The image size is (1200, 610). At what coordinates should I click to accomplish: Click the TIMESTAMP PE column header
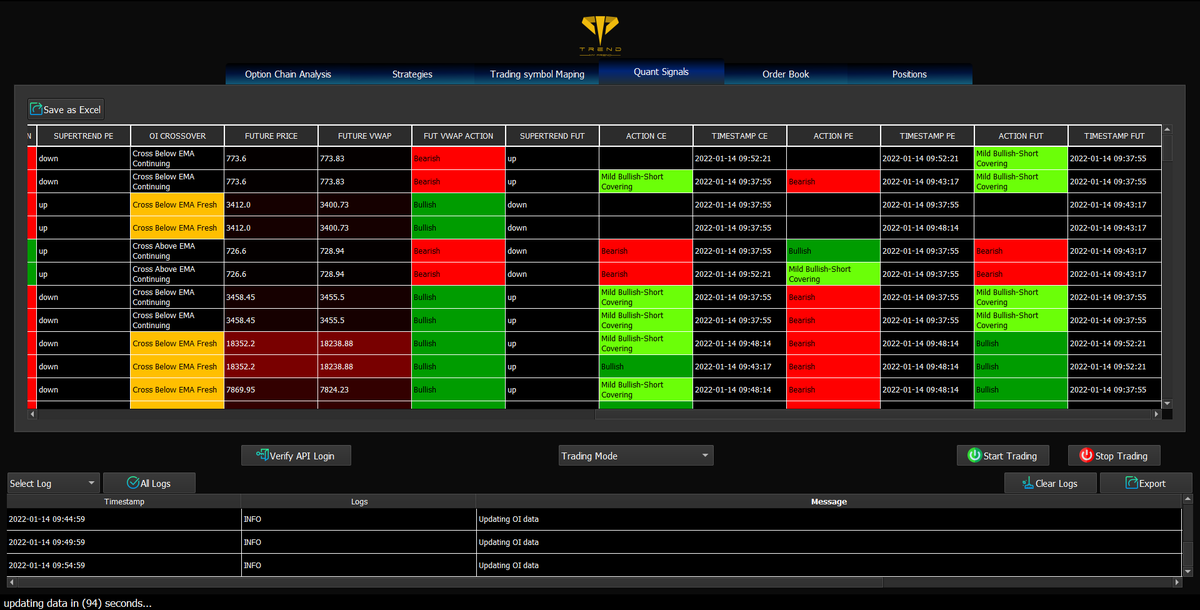[x=927, y=136]
